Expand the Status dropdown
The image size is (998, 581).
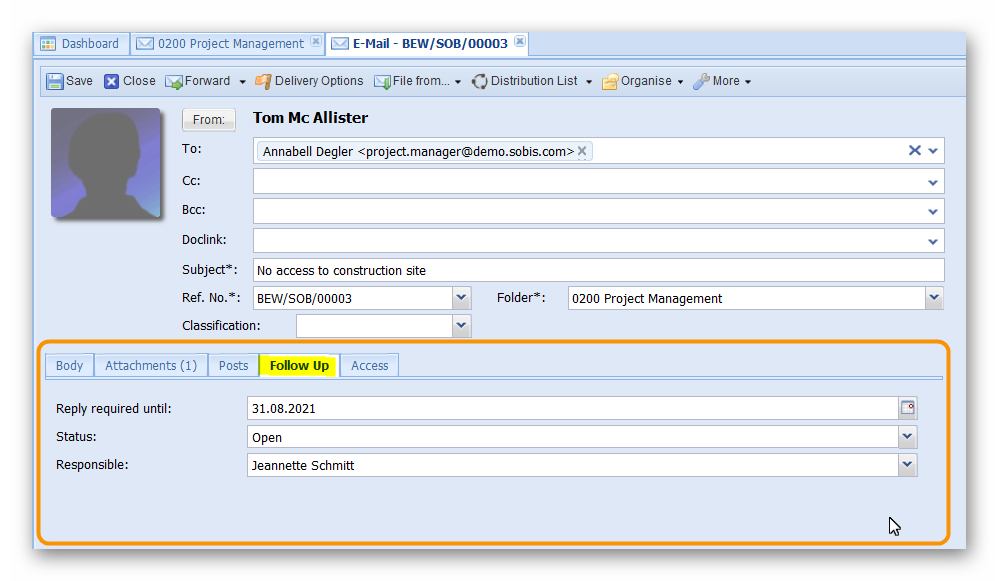[907, 437]
